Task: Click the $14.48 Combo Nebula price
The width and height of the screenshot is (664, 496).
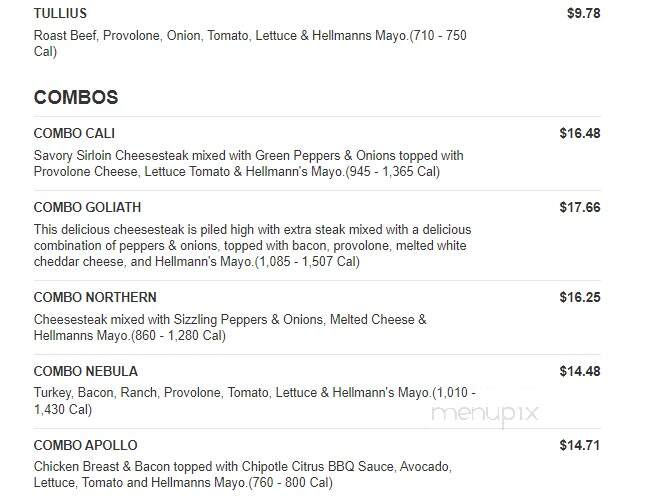Action: 580,371
